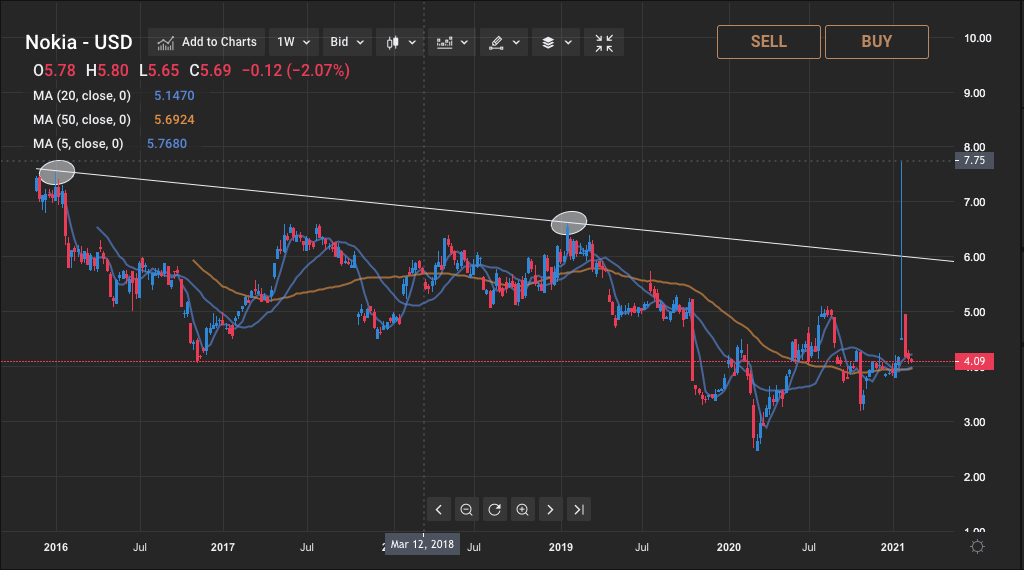Select the MA (20, close, 0) indicator label

click(x=82, y=95)
